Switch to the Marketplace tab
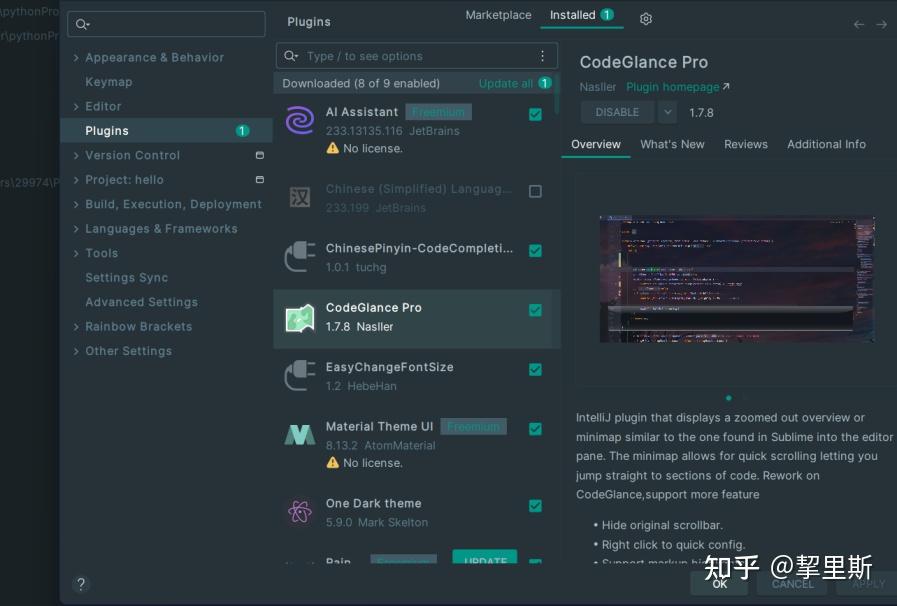Image resolution: width=897 pixels, height=606 pixels. 497,15
